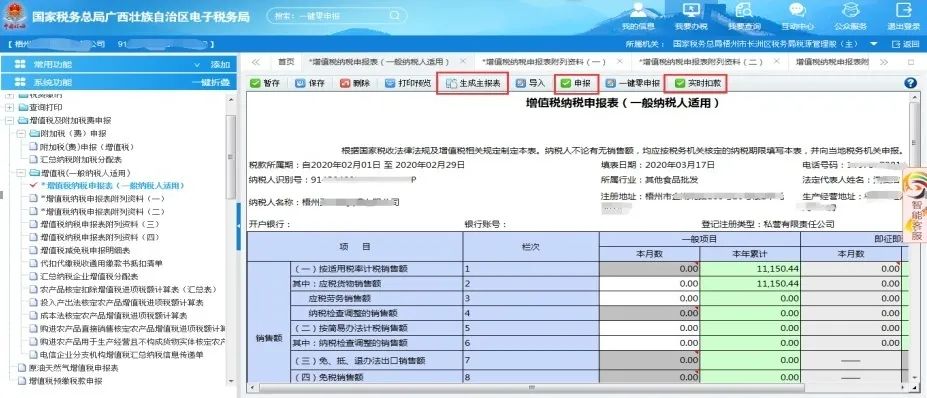The height and width of the screenshot is (398, 927).
Task: Open the 智能客服 floating widget
Action: [x=915, y=205]
